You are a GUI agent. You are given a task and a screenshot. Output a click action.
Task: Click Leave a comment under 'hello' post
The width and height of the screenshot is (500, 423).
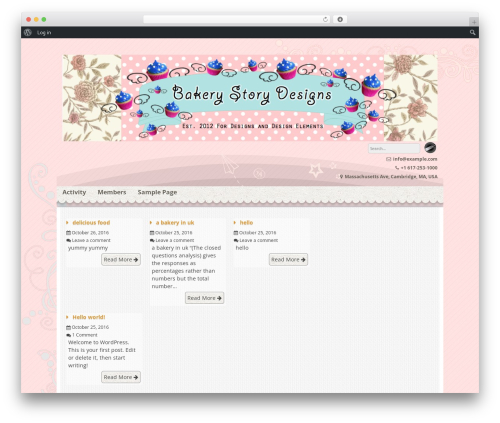pos(259,240)
